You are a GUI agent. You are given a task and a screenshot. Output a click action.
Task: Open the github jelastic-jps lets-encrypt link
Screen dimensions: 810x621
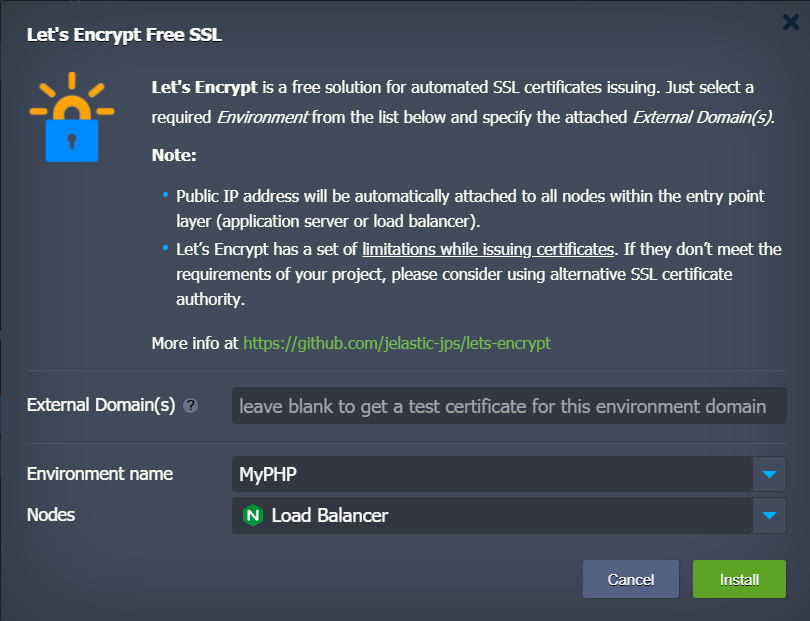397,344
